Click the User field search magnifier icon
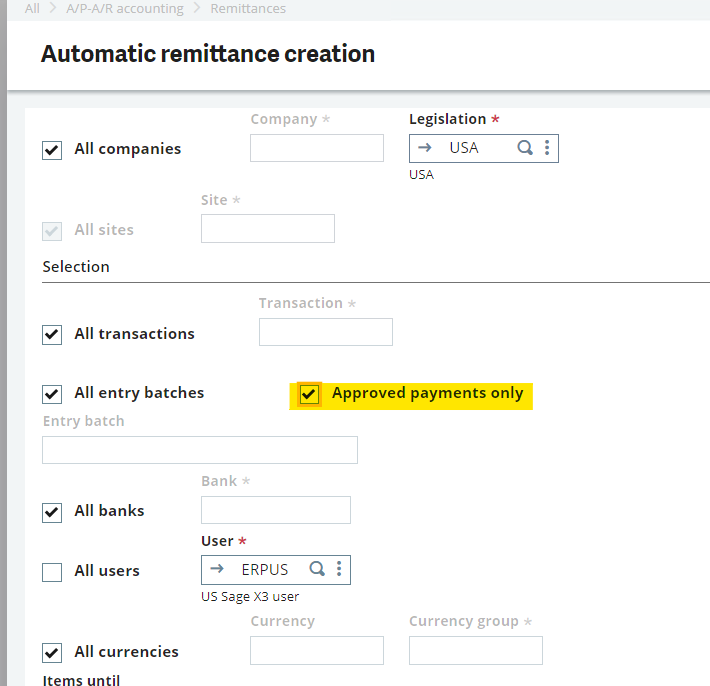 point(317,569)
